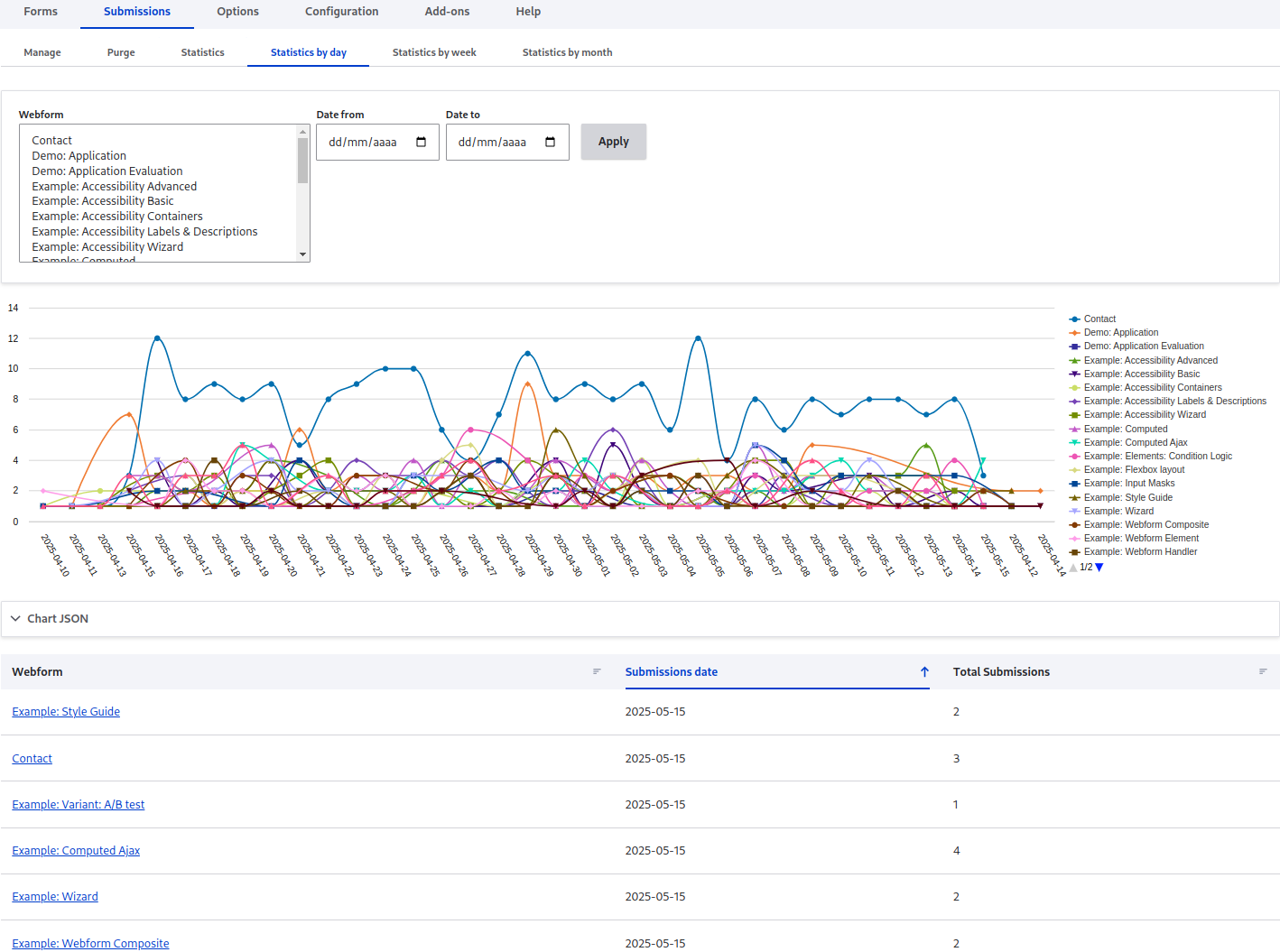Open calendar picker in Date to field
Image resolution: width=1280 pixels, height=952 pixels.
(550, 142)
